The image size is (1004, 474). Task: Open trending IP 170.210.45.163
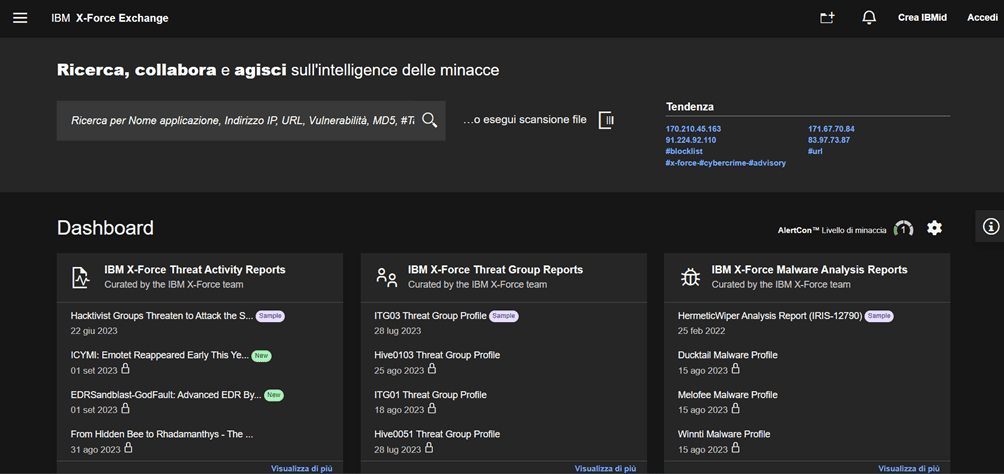[693, 129]
